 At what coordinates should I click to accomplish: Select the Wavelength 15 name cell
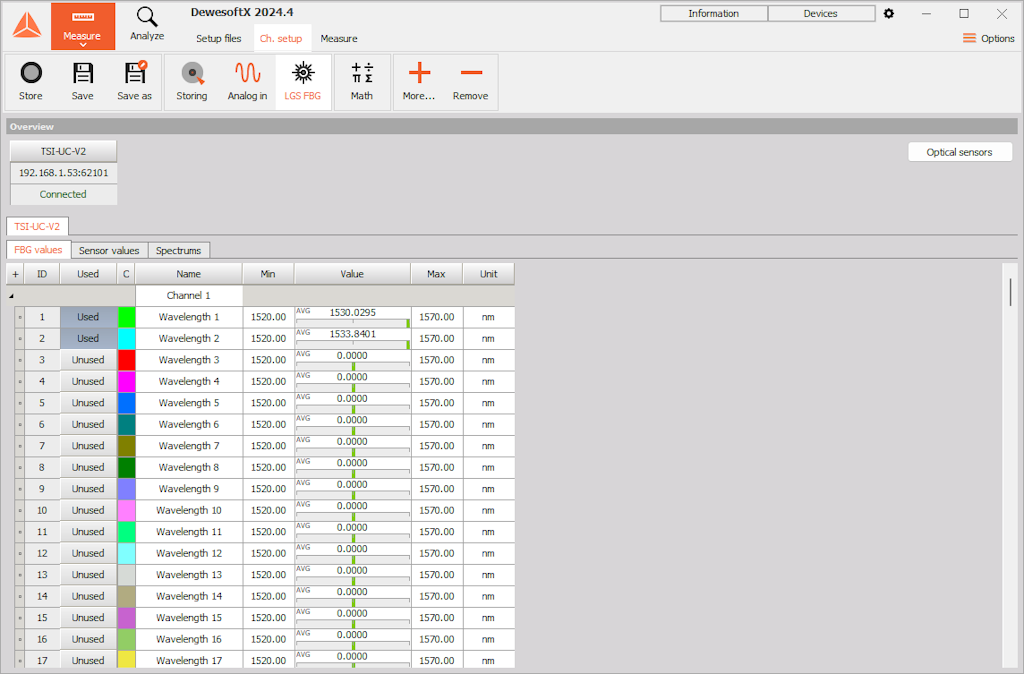coord(189,618)
